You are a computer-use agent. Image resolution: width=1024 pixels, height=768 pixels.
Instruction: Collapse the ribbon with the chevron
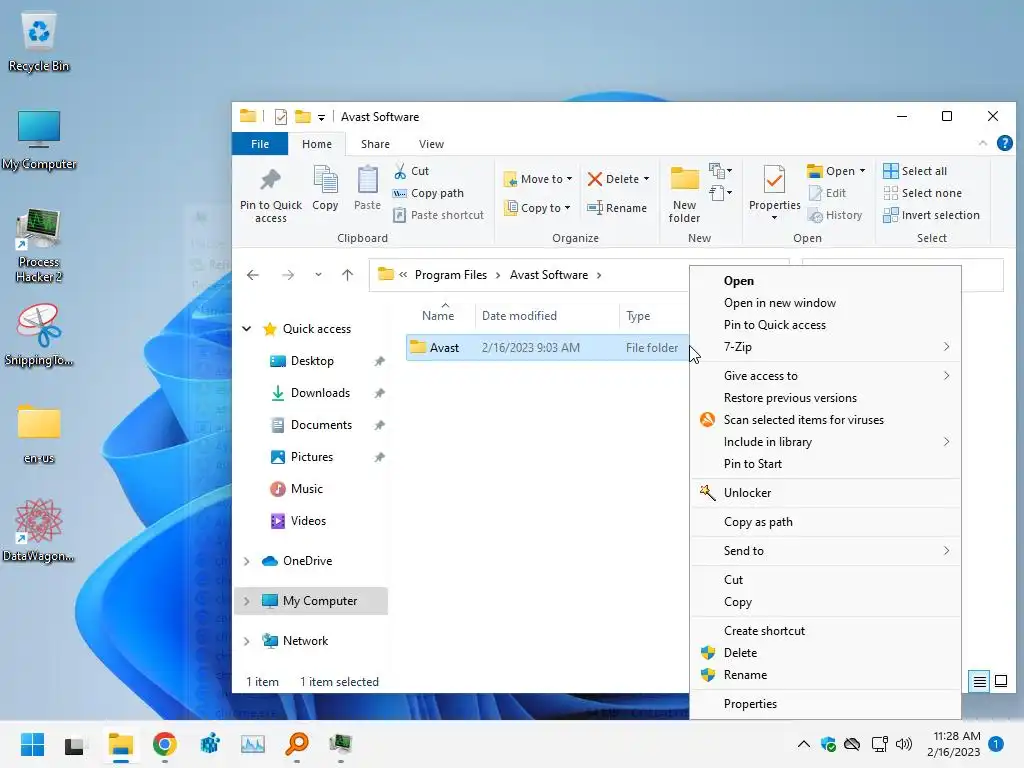pos(982,144)
